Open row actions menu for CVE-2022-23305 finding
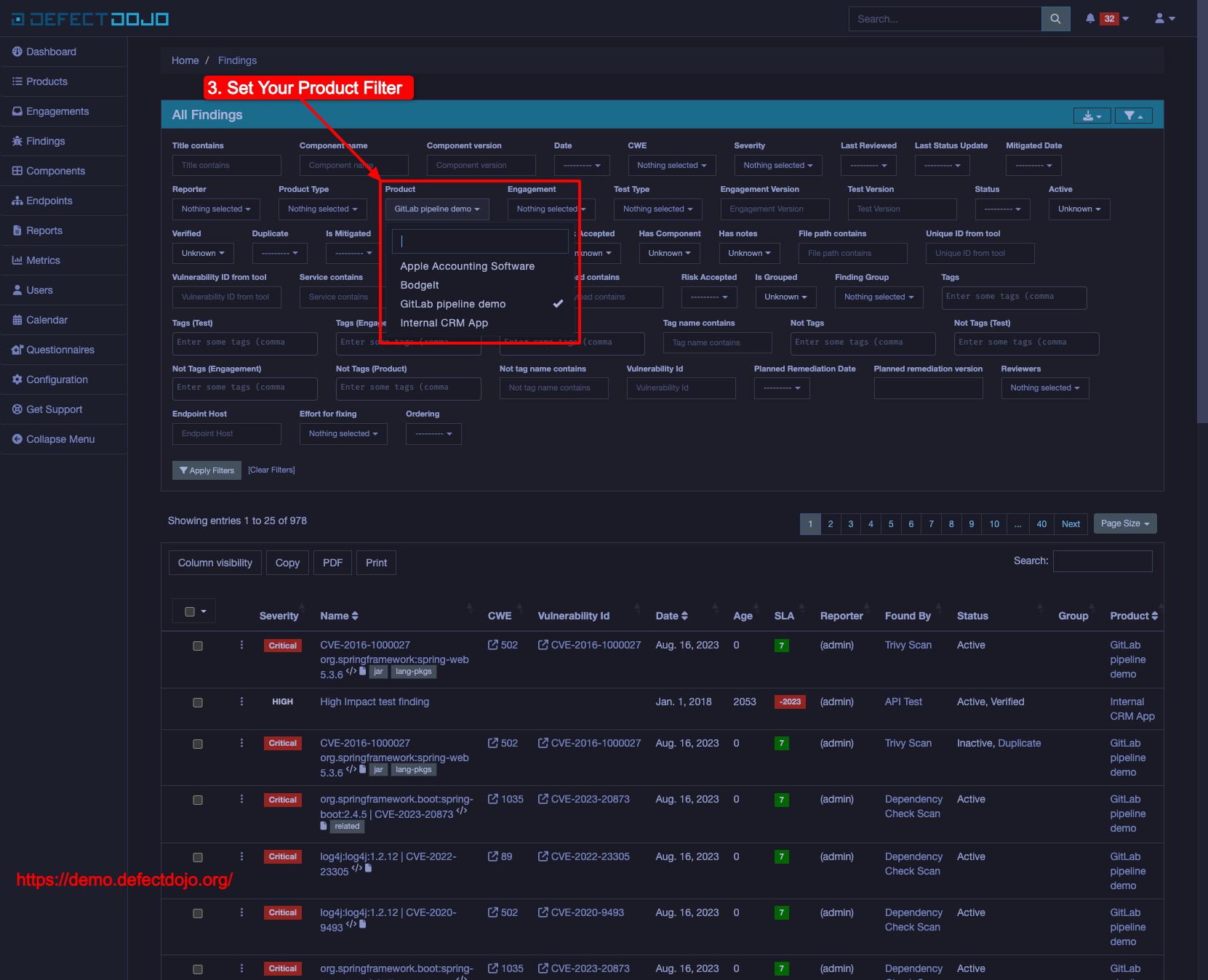 pos(241,856)
